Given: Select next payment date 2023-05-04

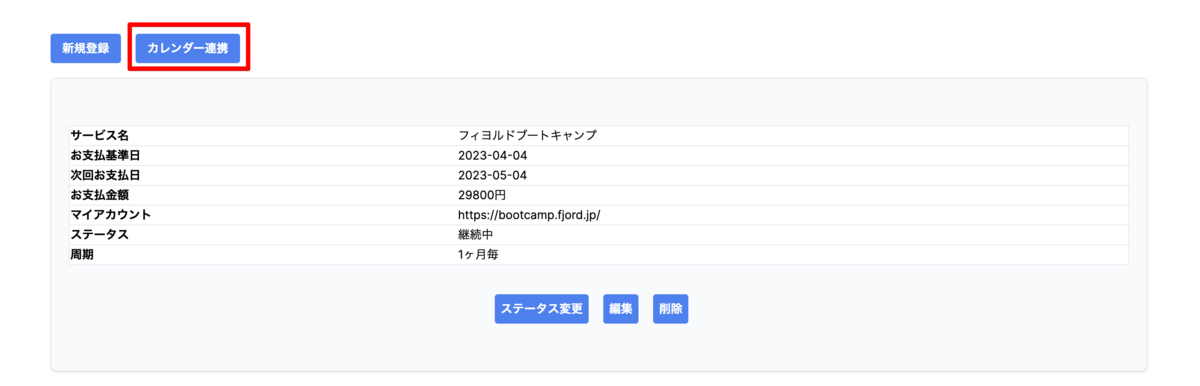Looking at the screenshot, I should pos(492,175).
